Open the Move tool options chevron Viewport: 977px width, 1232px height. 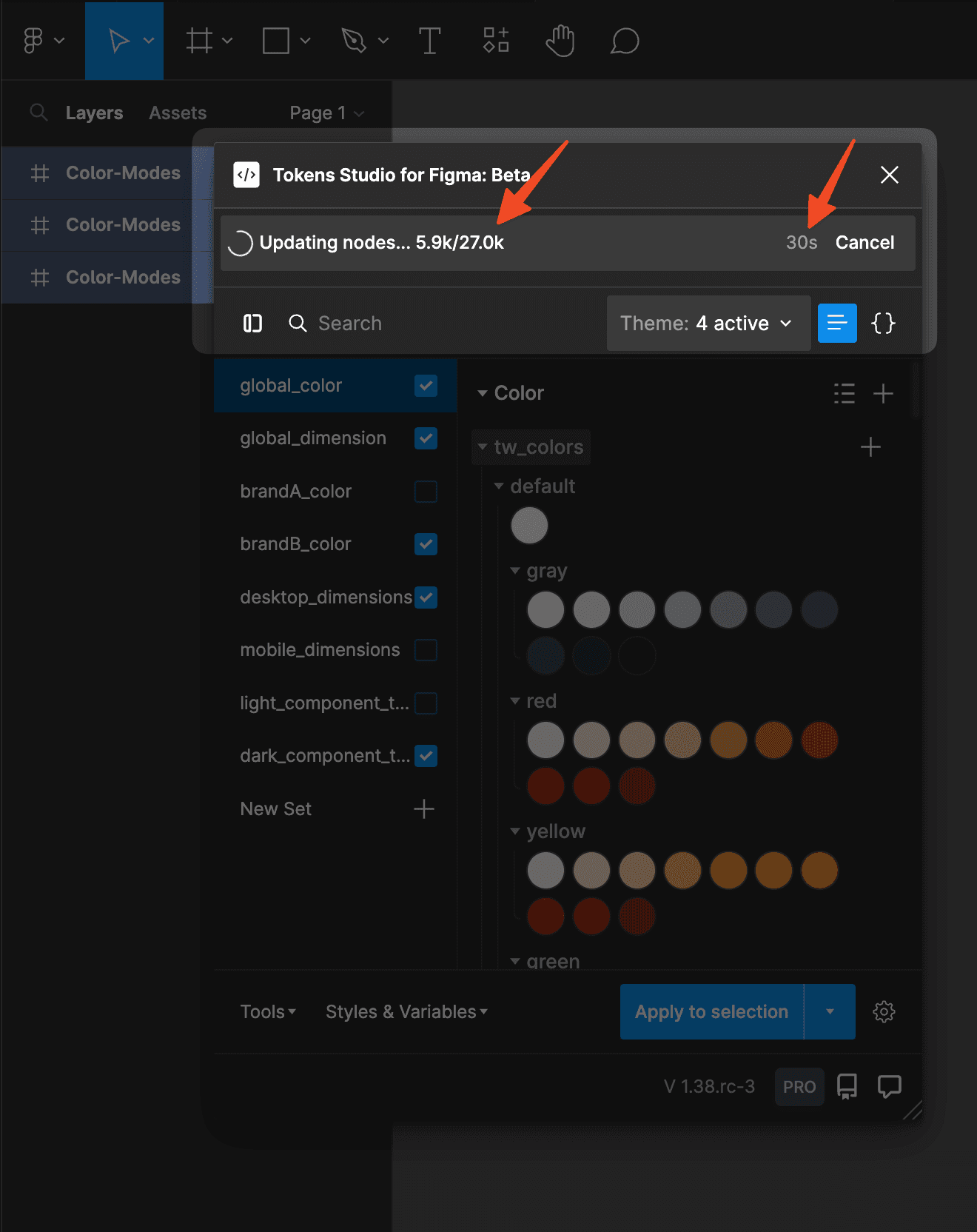(x=149, y=41)
